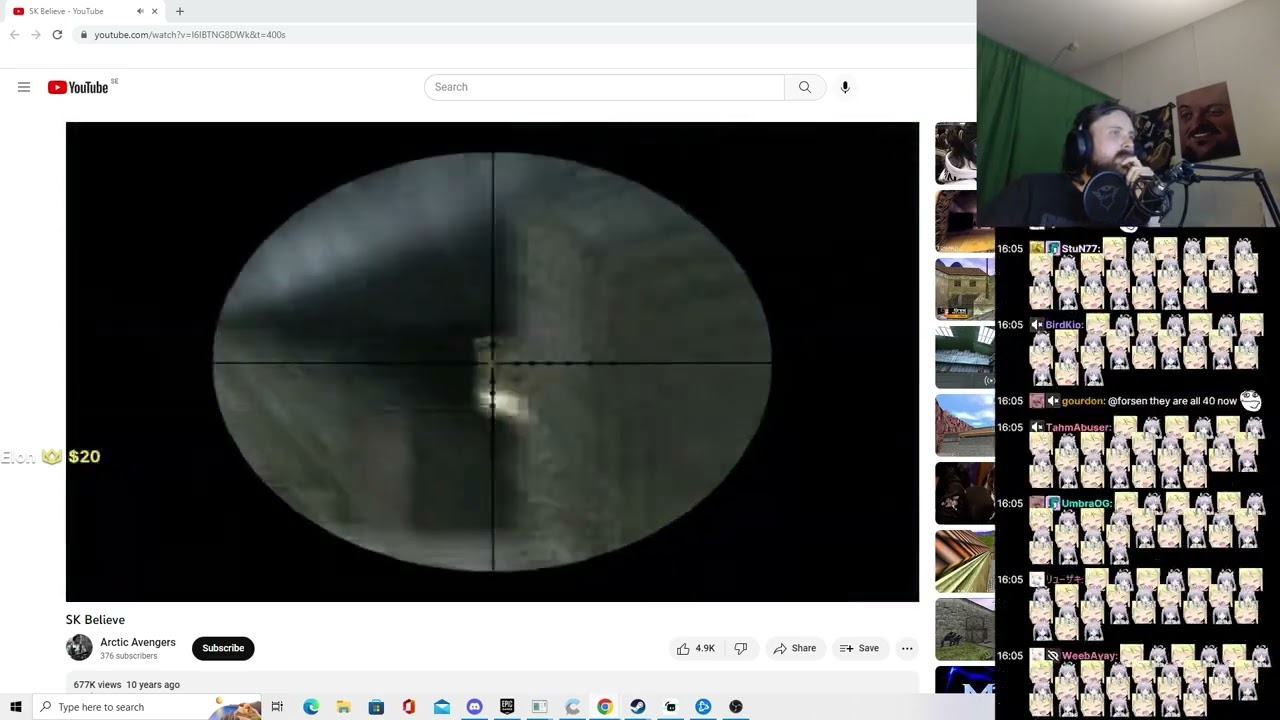1280x720 pixels.
Task: Click chat username StuN77
Action: click(1081, 248)
